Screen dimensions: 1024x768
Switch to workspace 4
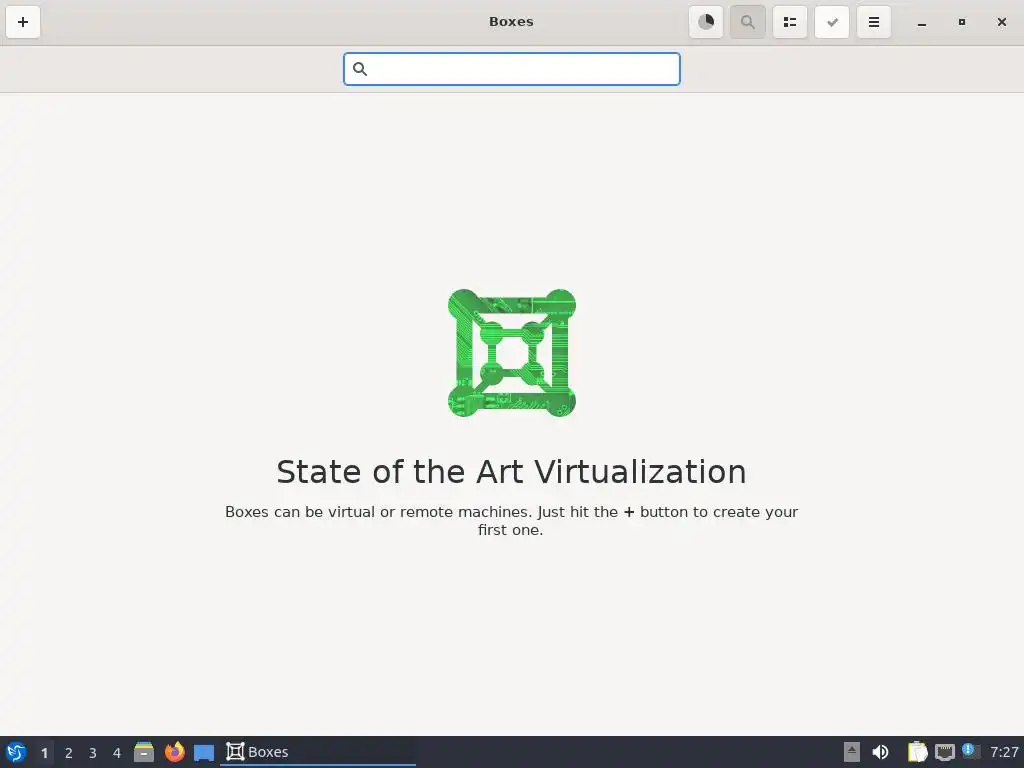click(x=117, y=752)
